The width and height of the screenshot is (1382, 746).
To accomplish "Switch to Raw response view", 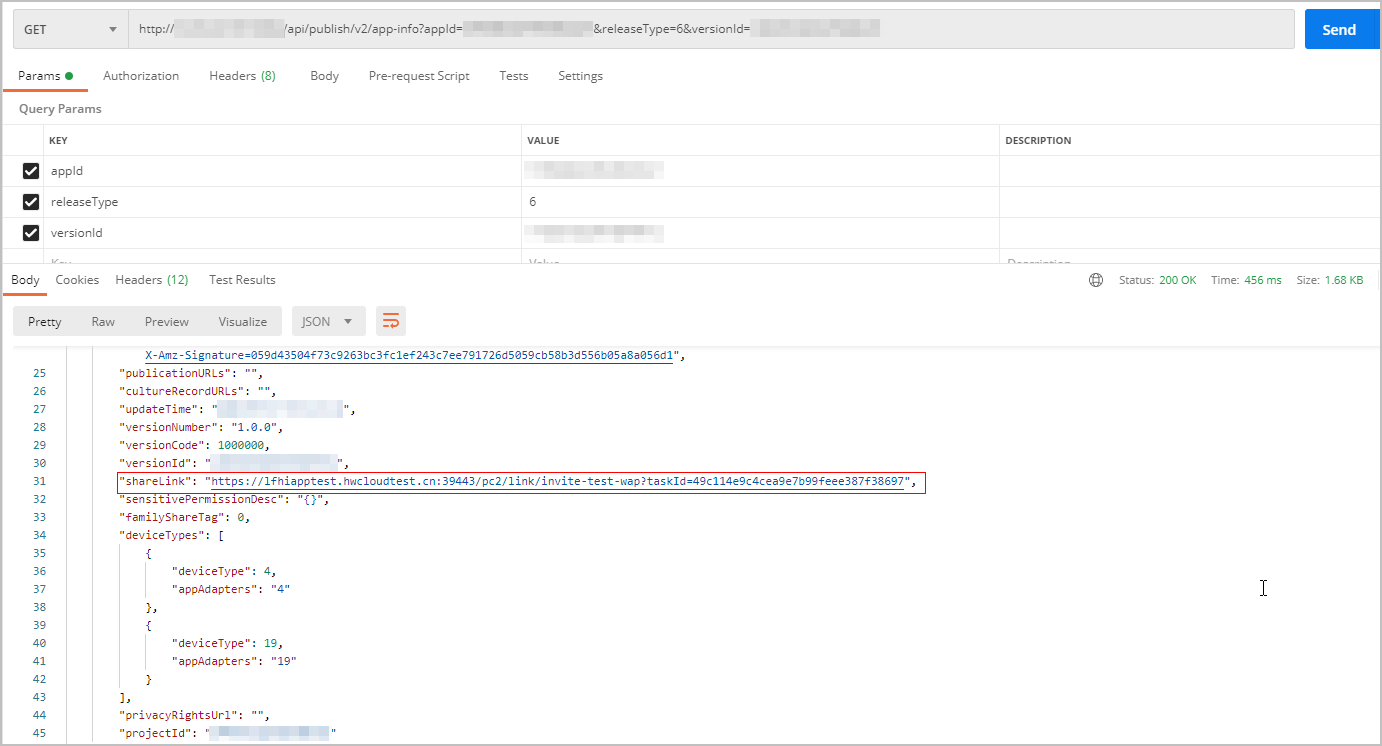I will [103, 321].
